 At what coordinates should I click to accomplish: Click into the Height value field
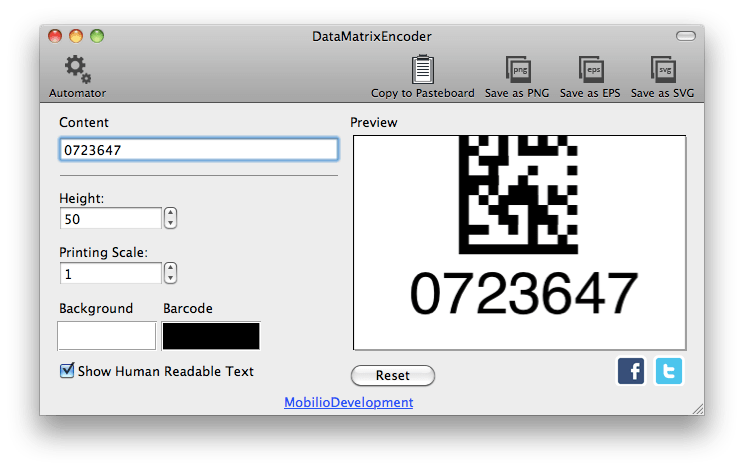[111, 219]
